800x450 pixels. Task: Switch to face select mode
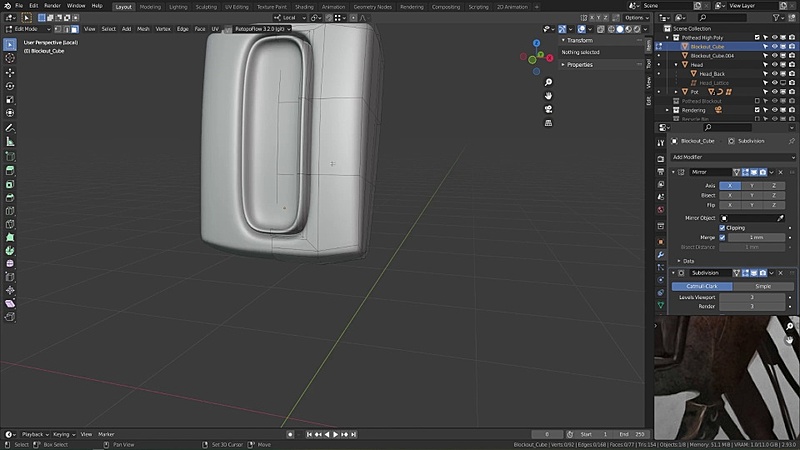click(75, 29)
